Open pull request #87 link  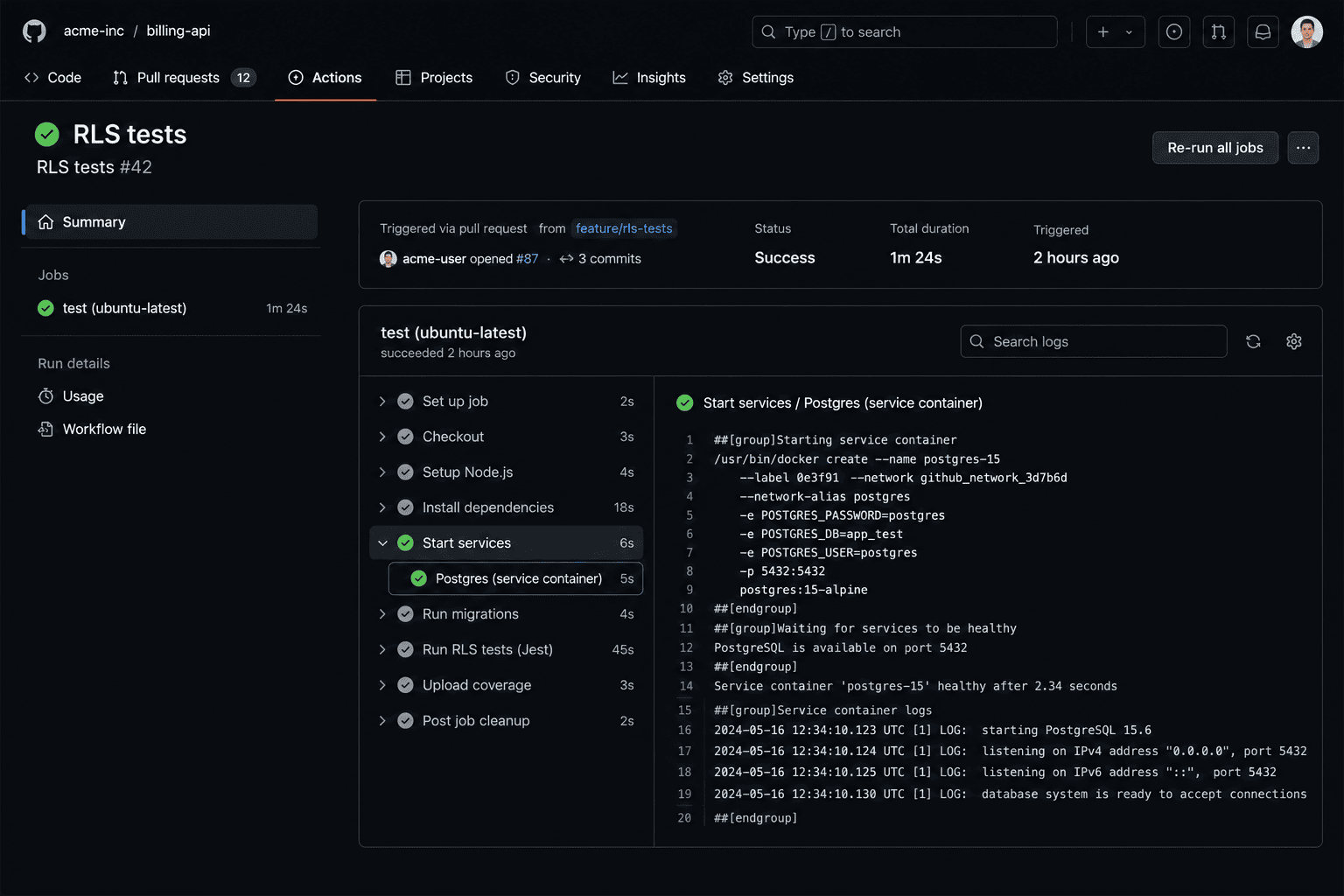point(527,259)
